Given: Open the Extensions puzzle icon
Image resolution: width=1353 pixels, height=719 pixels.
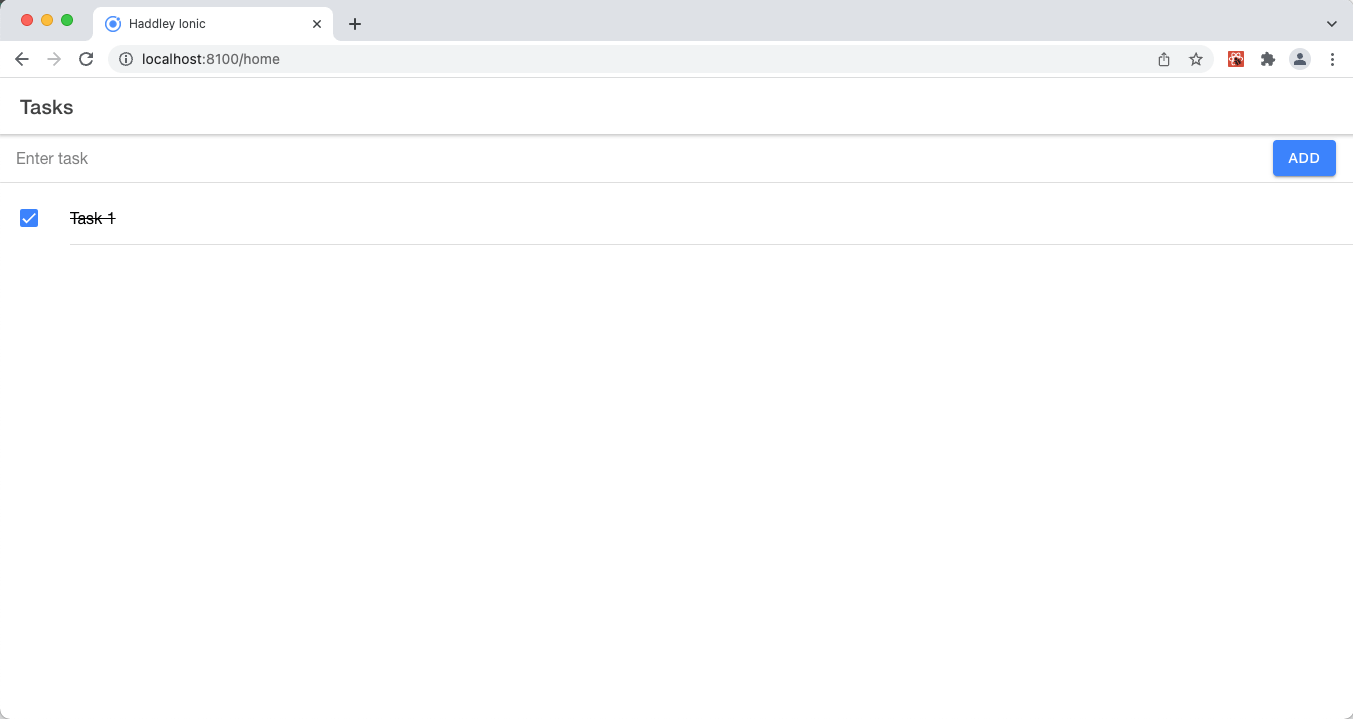Looking at the screenshot, I should tap(1268, 59).
